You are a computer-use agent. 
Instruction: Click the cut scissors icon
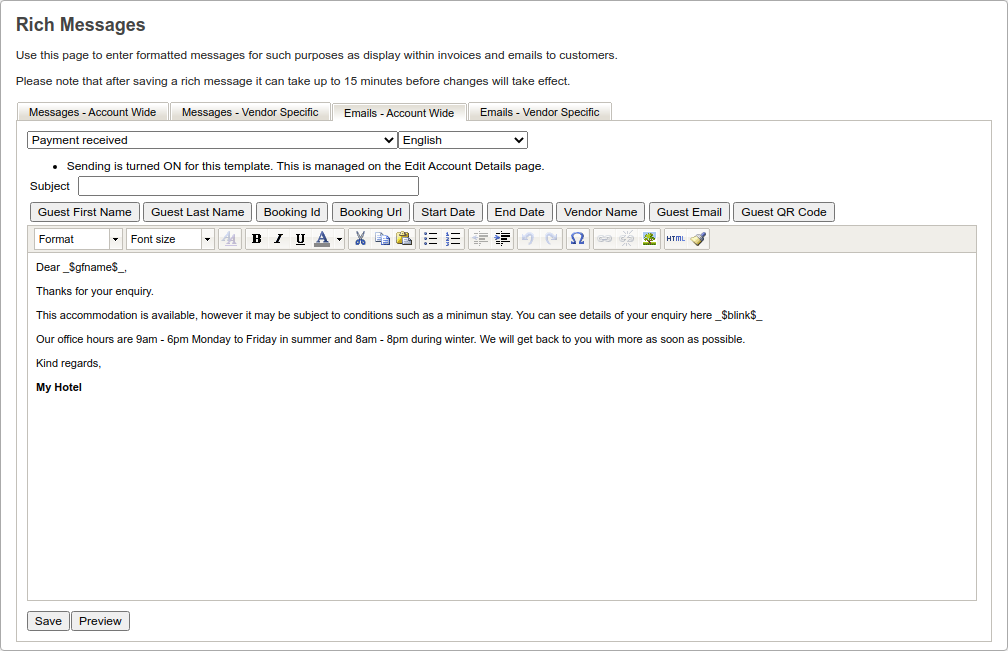(x=360, y=239)
